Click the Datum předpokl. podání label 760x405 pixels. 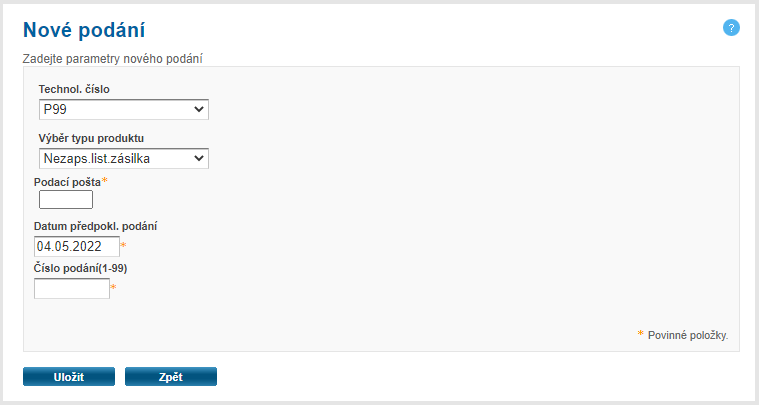coord(95,226)
